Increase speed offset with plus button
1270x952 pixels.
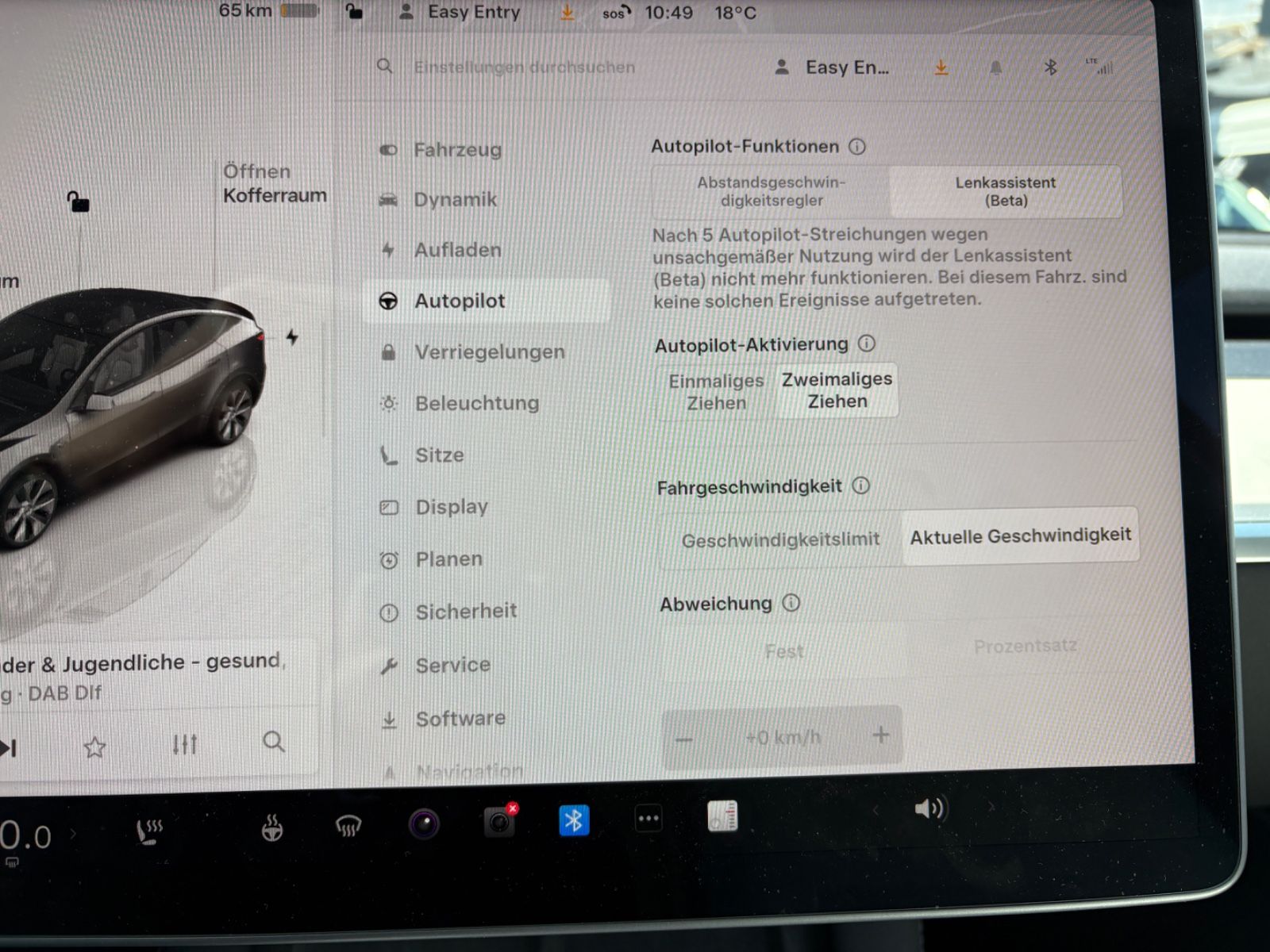[881, 735]
